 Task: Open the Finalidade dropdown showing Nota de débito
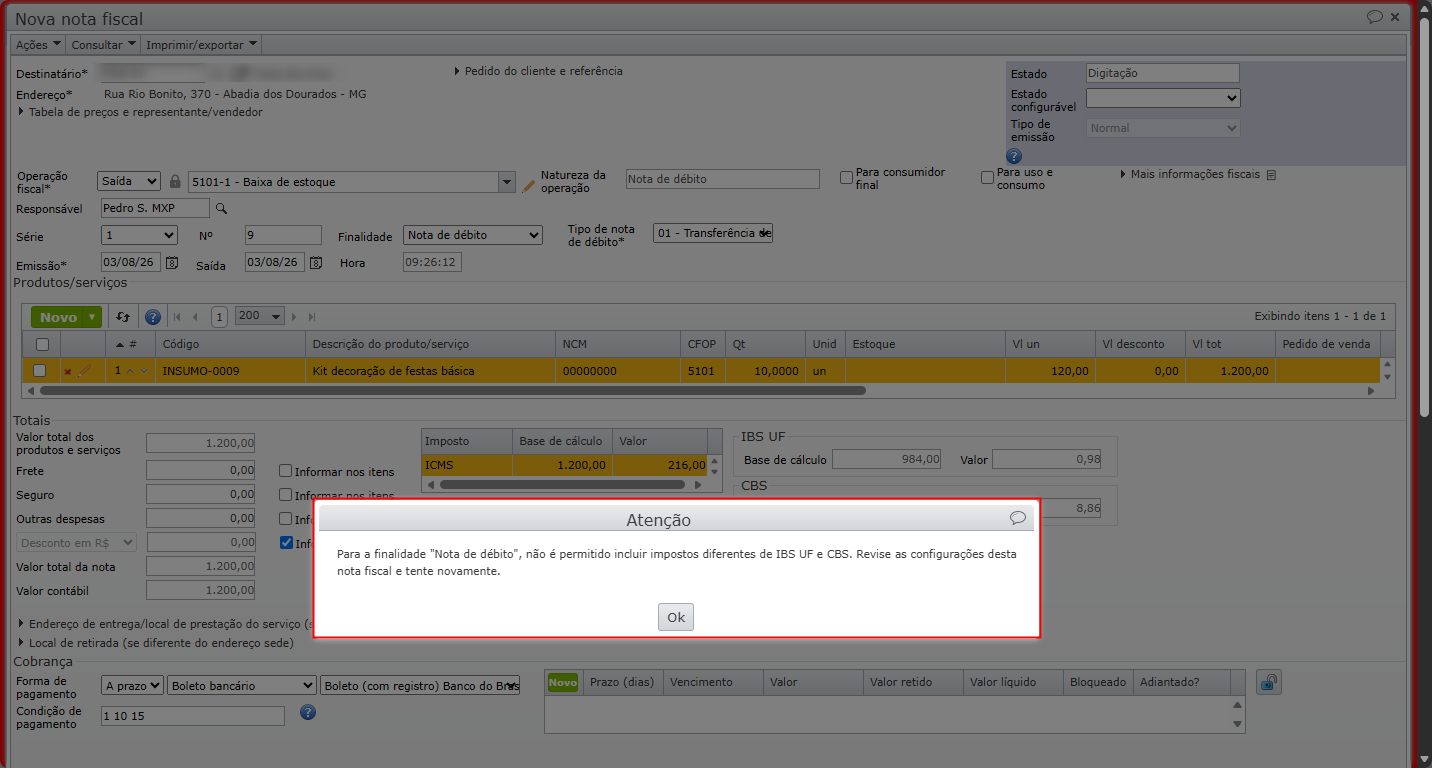tap(473, 235)
